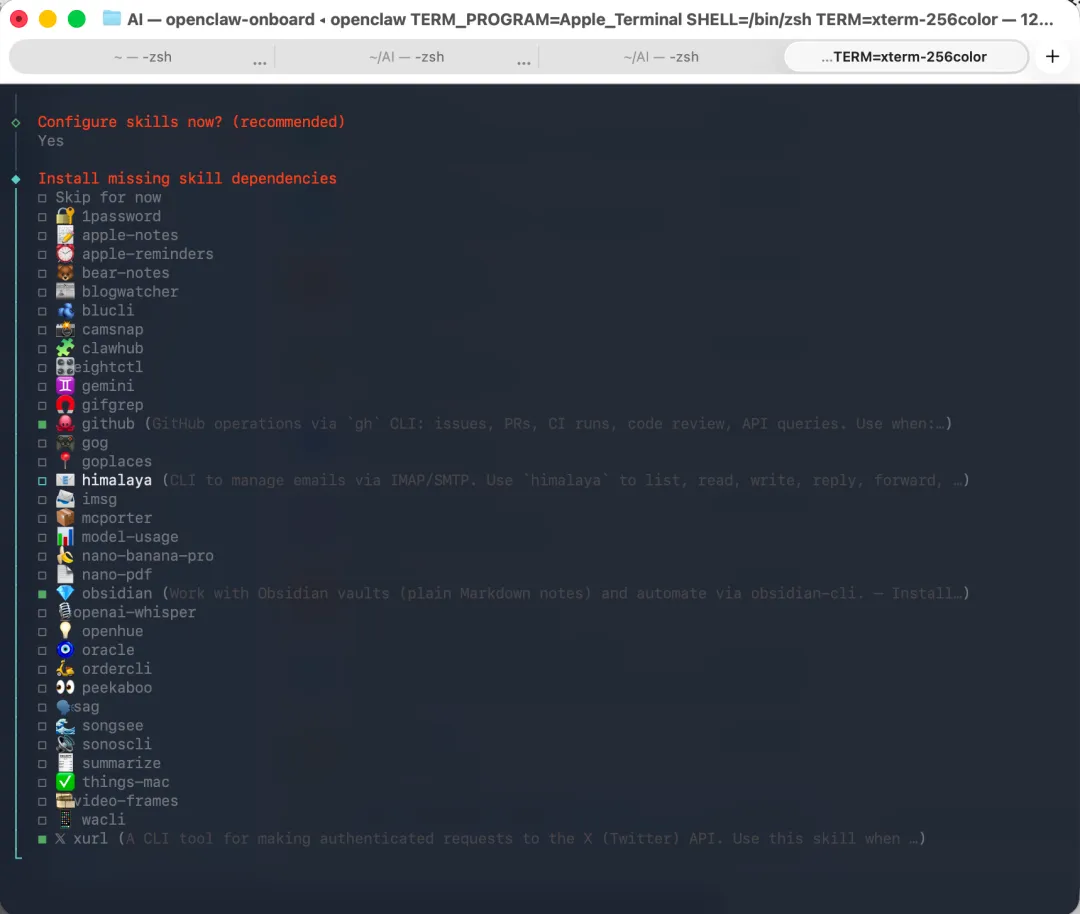Click the imsg mail tray icon

click(x=65, y=499)
